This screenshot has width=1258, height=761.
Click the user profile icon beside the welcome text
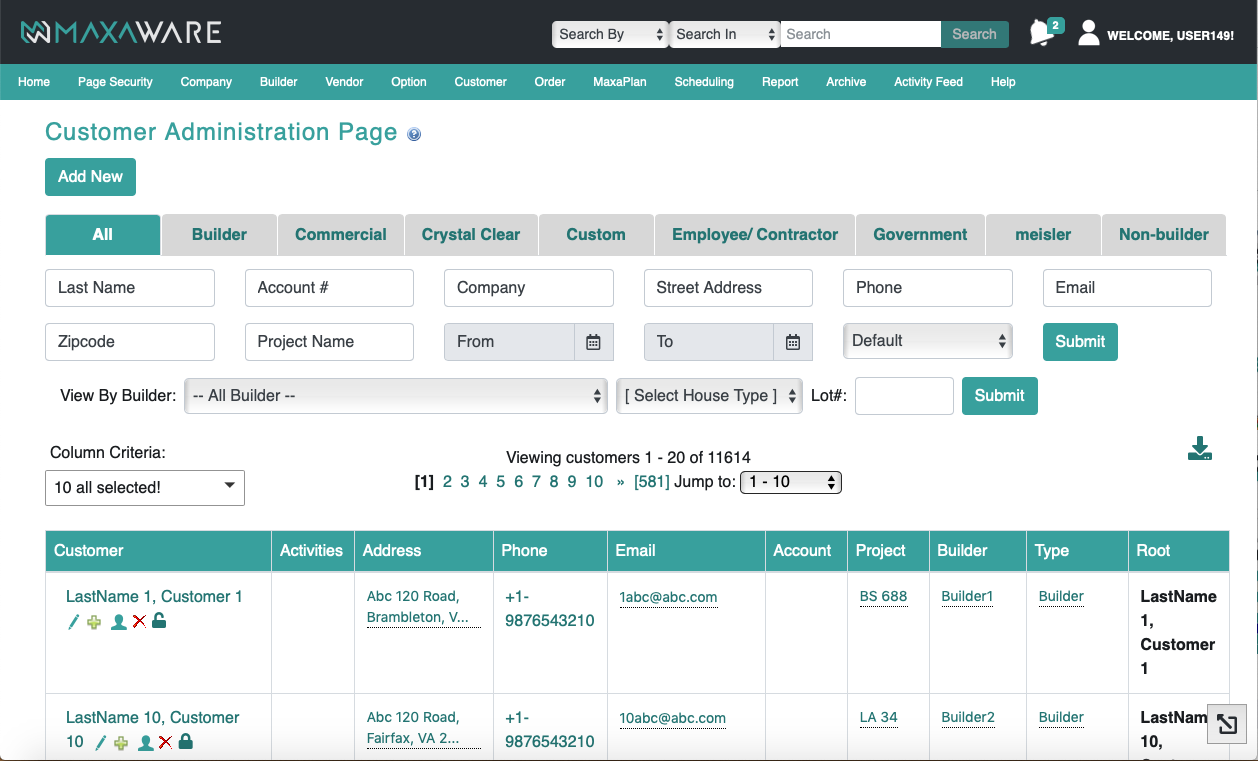1088,33
